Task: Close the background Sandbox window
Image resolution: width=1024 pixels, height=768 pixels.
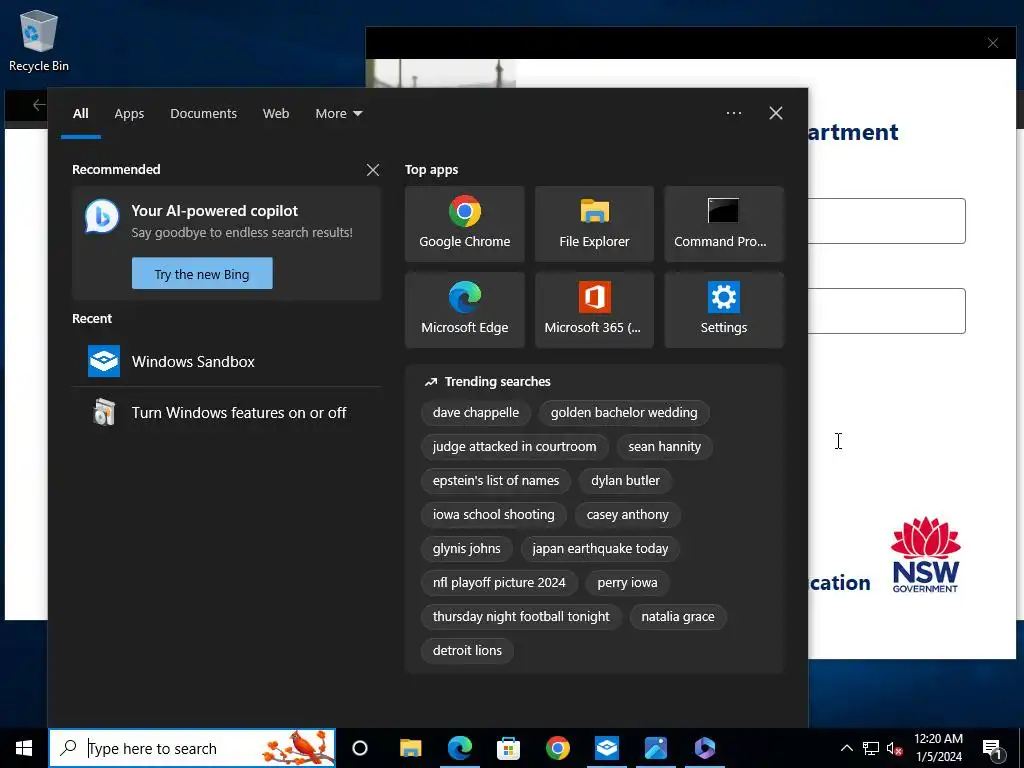Action: [x=993, y=43]
